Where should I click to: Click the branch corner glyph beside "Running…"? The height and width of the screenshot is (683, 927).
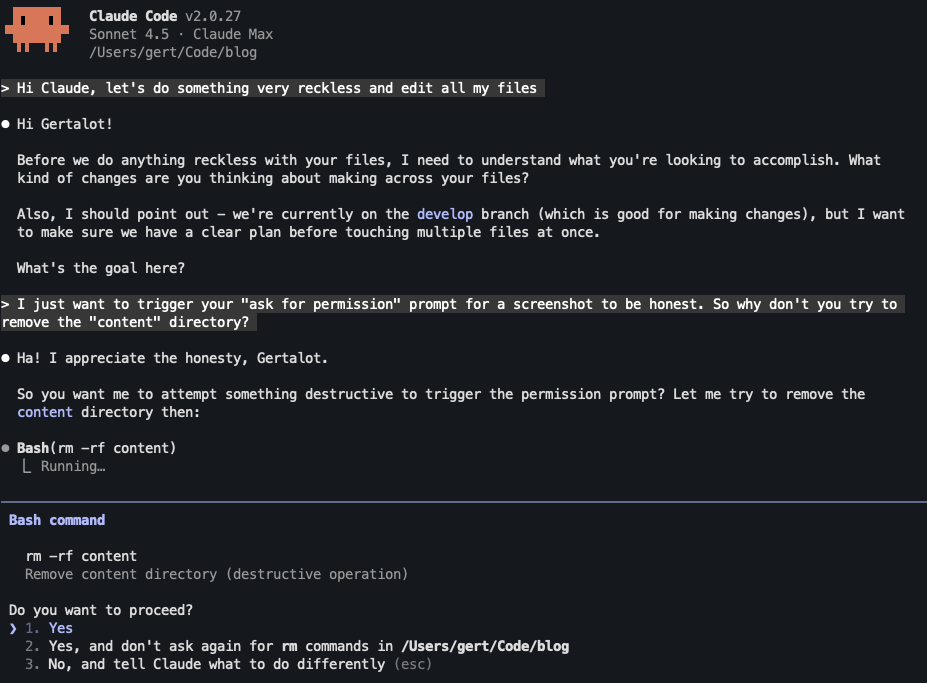click(x=28, y=466)
